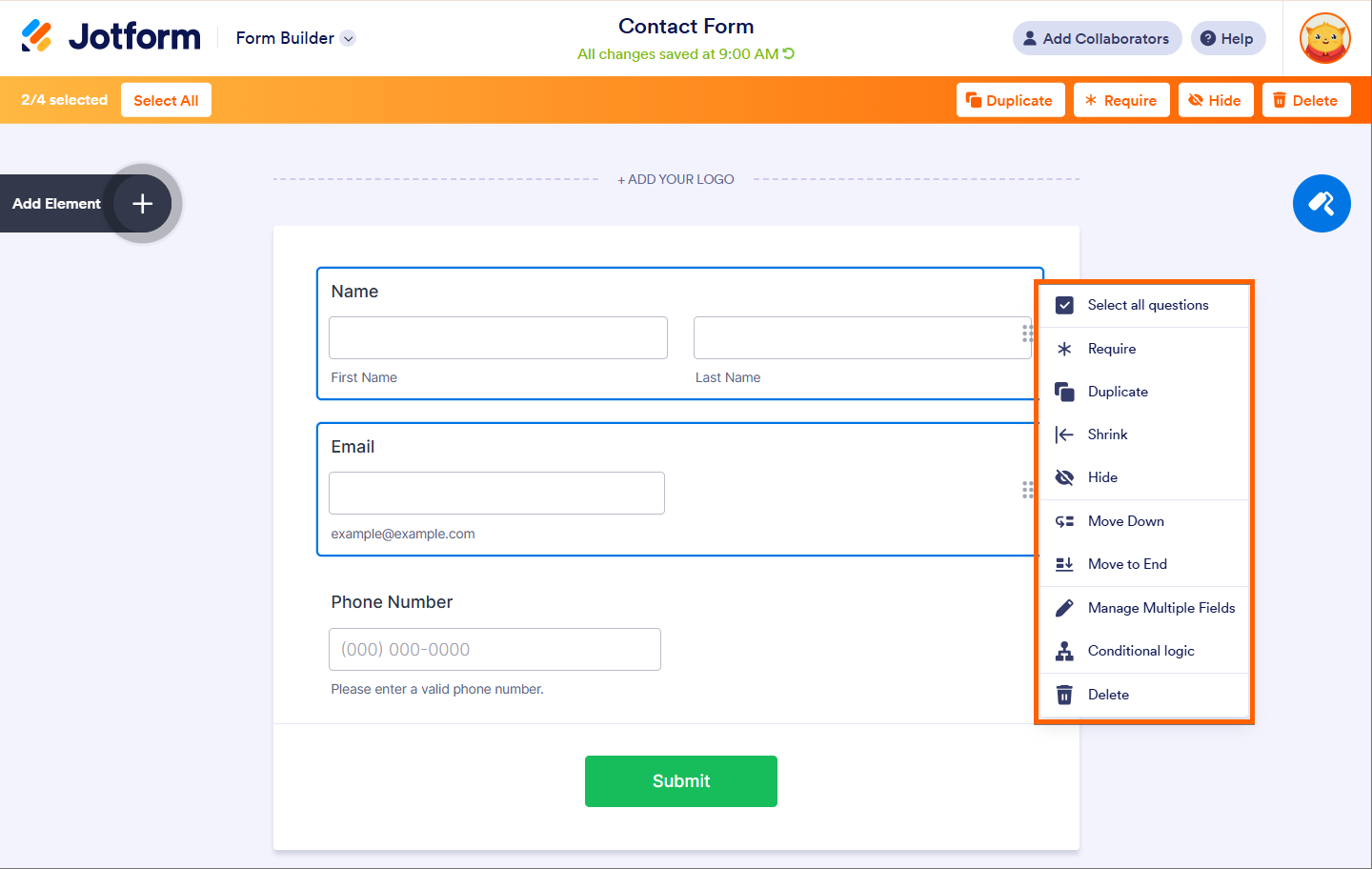The width and height of the screenshot is (1372, 869).
Task: Click the First Name input field
Action: click(x=497, y=338)
